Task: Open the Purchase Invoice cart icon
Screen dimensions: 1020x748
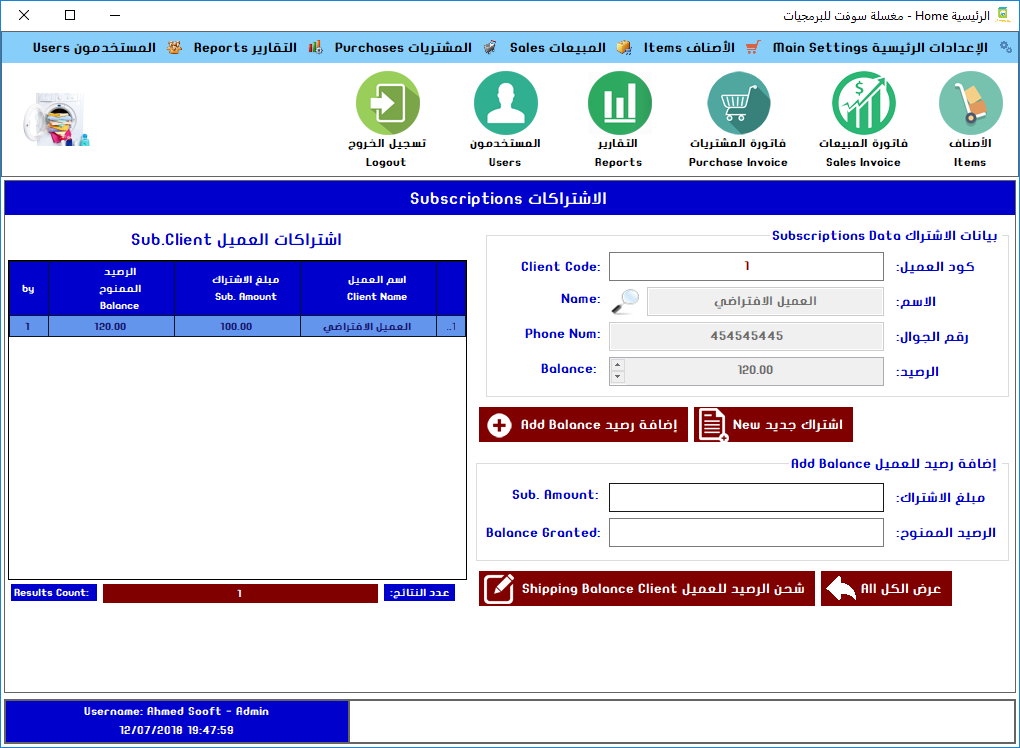Action: [738, 105]
